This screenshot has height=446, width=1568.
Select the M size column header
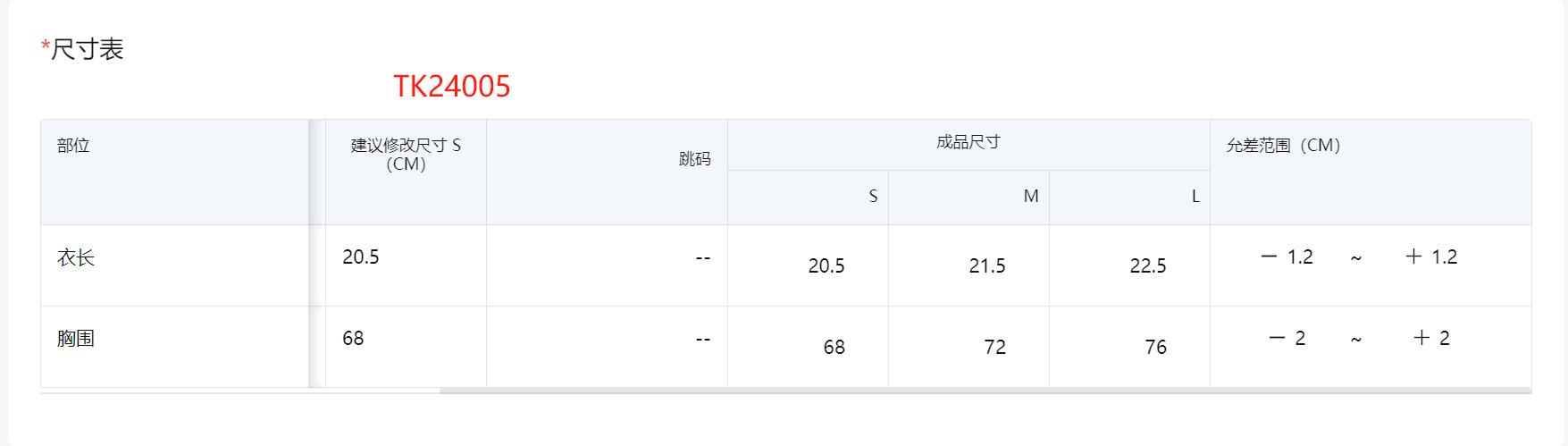pos(1030,197)
